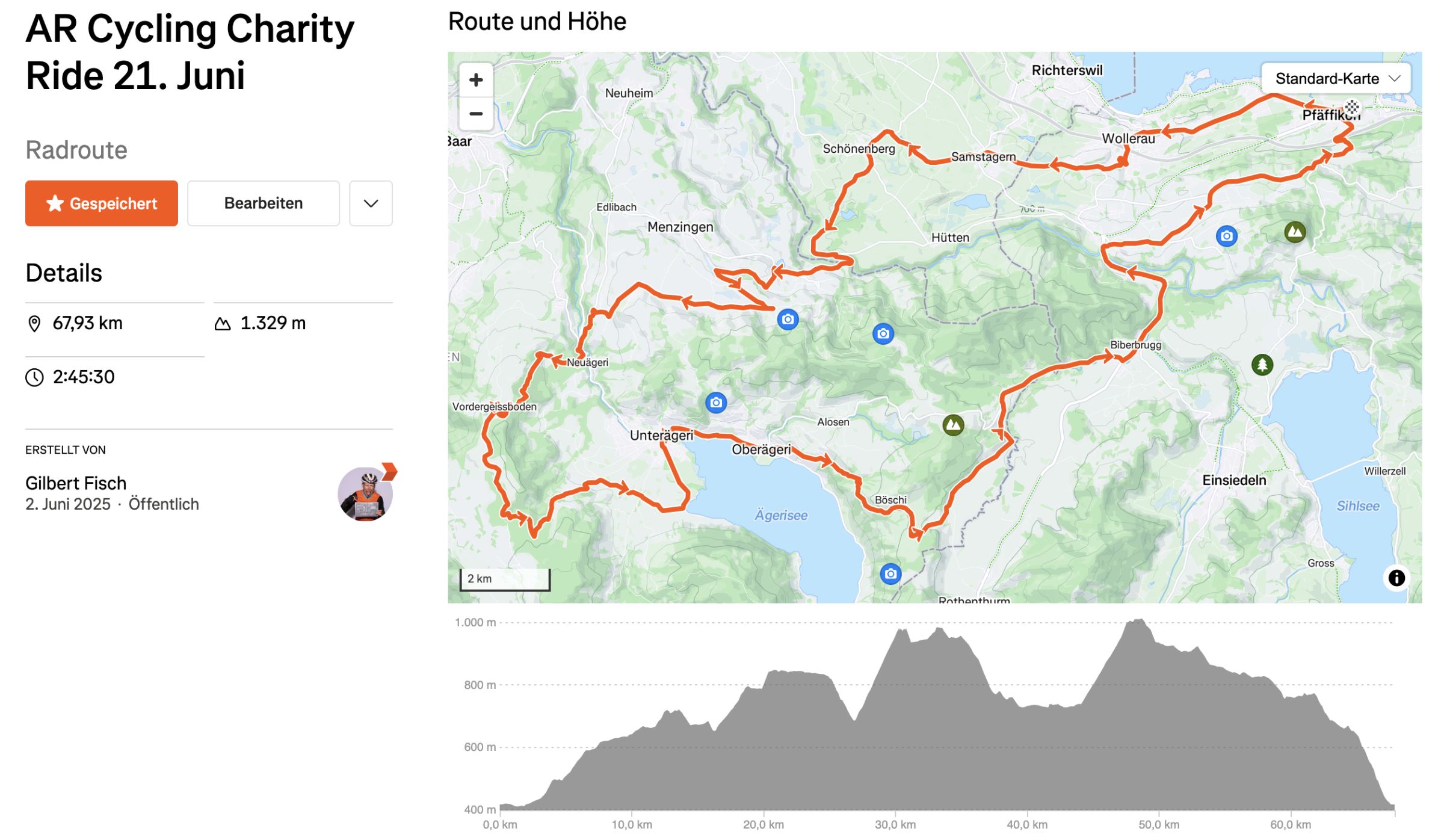Click photo marker southeast of Menzingen
1444x840 pixels.
point(788,320)
